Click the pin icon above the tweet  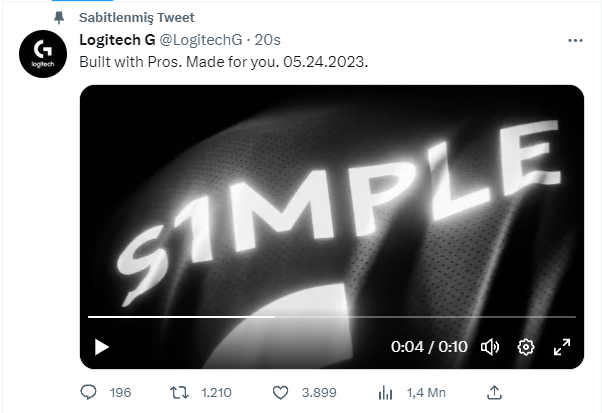pos(60,18)
